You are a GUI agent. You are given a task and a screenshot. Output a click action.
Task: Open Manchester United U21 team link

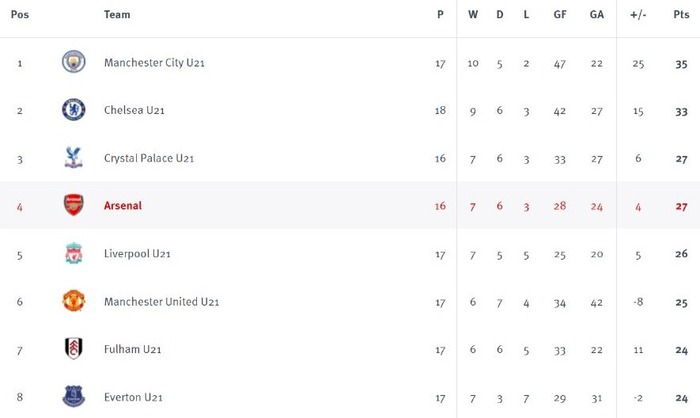coord(161,301)
